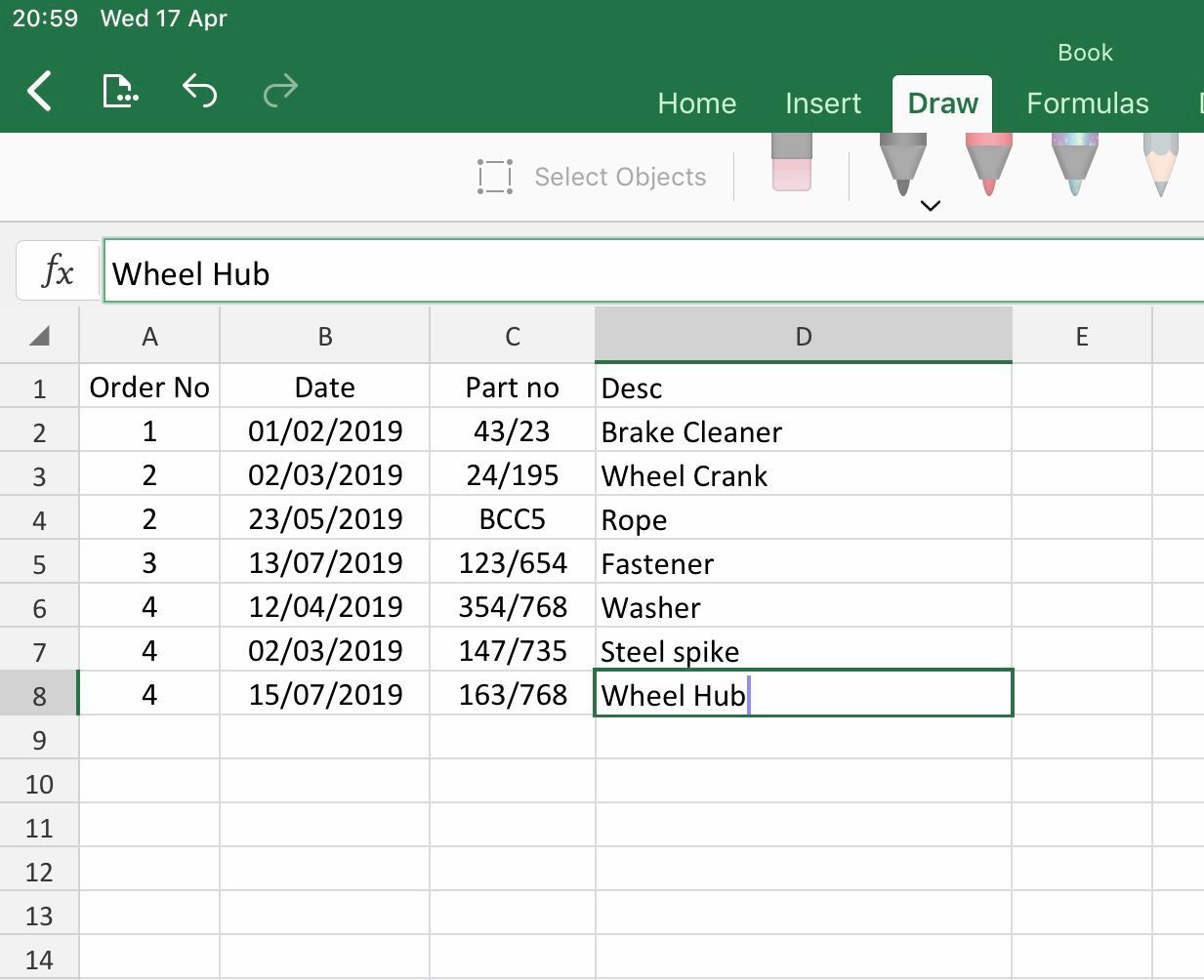Open the Insert ribbon tab

tap(822, 102)
